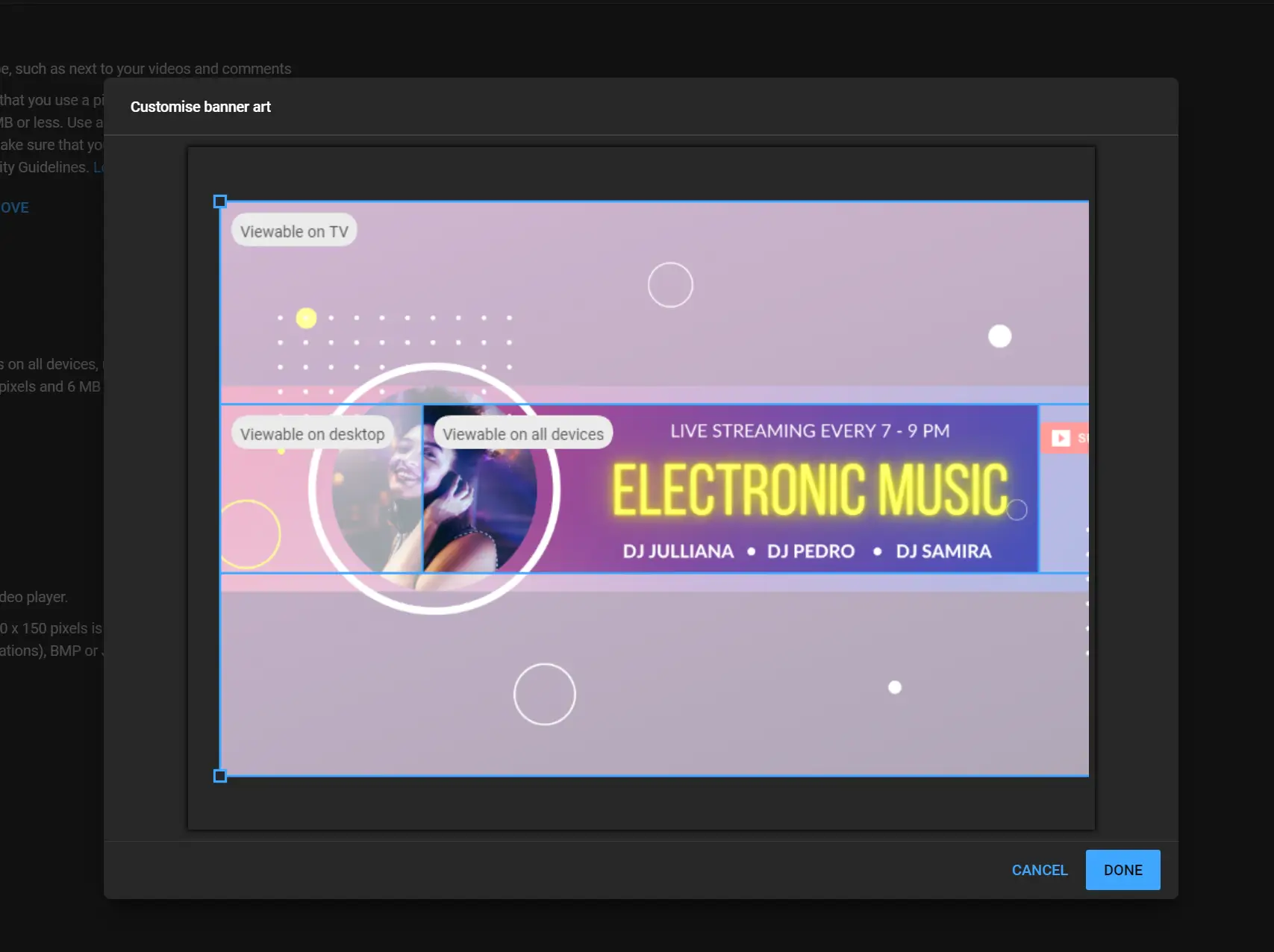
Task: Click the 'Viewable on desktop' label
Action: [312, 434]
